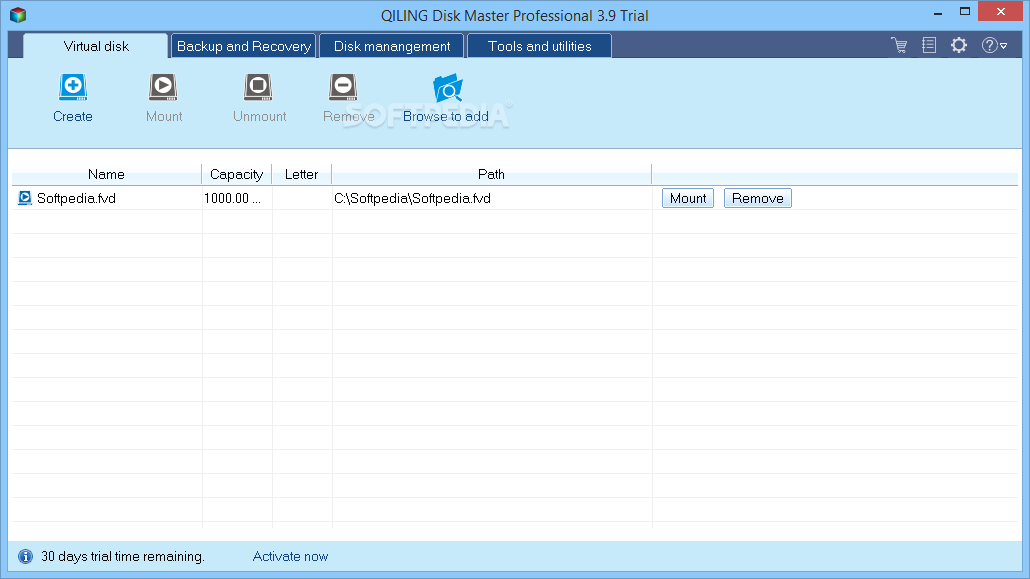Viewport: 1030px width, 579px height.
Task: Remove Softpedia.fvd using row Remove button
Action: click(757, 198)
